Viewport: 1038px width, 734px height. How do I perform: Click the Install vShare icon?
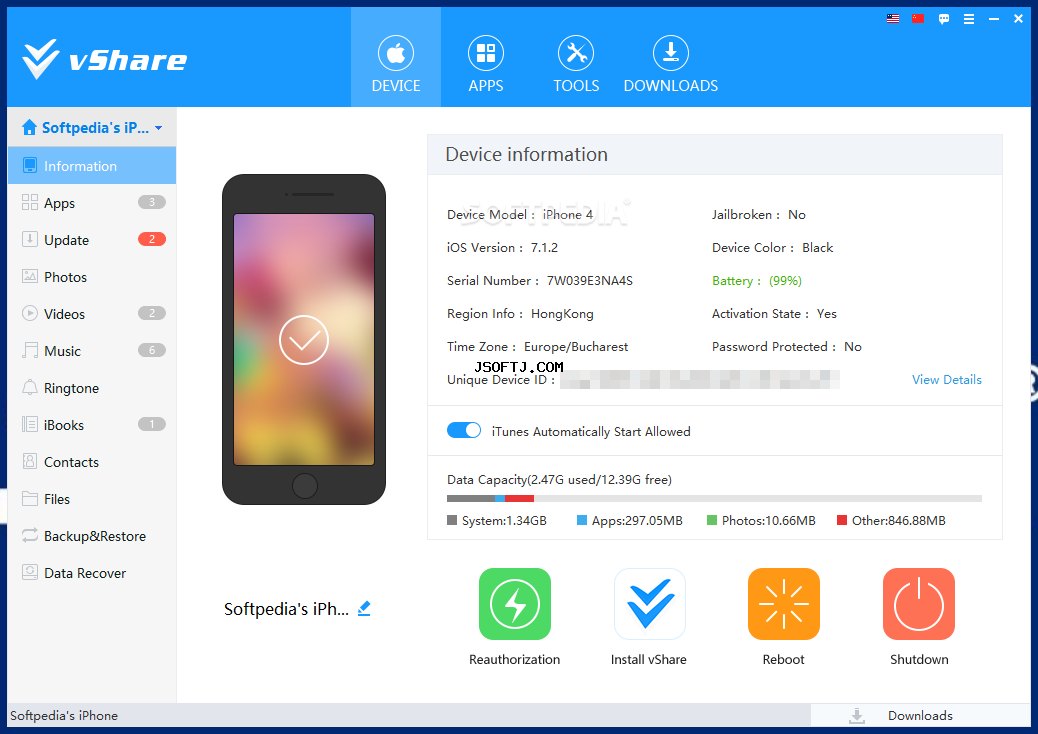click(x=649, y=604)
